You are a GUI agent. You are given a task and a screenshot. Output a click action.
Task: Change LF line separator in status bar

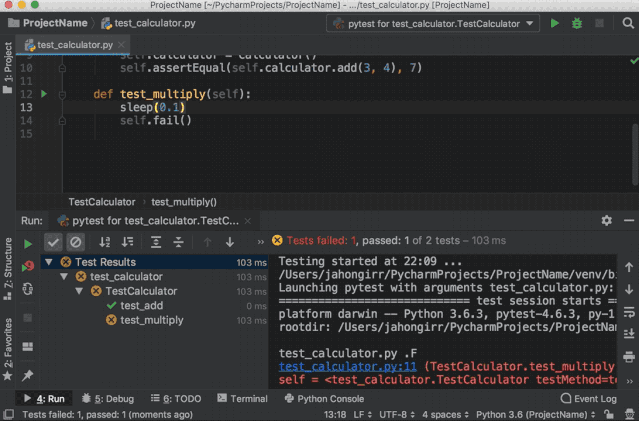363,415
